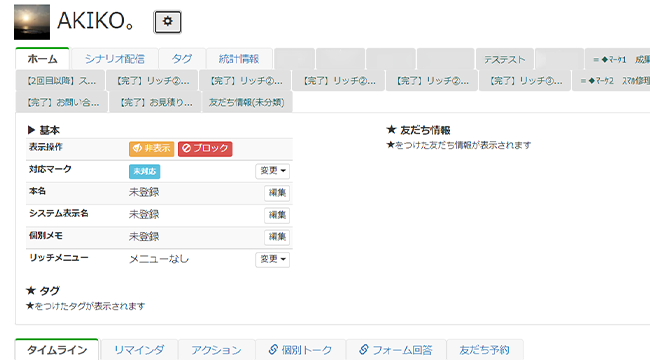Edit the システム表示名 field

277,215
